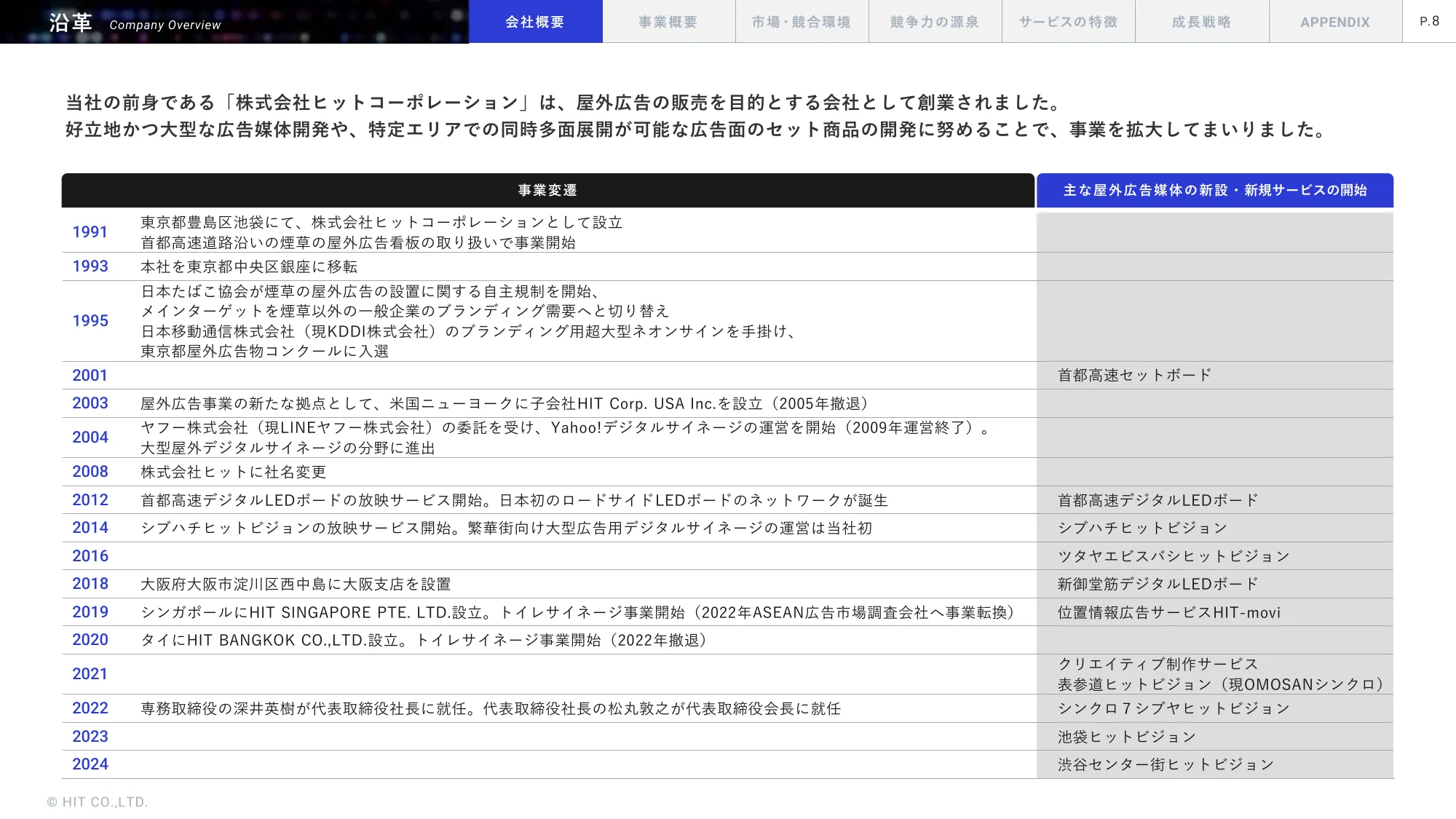
Task: Click the HIT CO.,LTD. copyright footer
Action: pyautogui.click(x=98, y=802)
